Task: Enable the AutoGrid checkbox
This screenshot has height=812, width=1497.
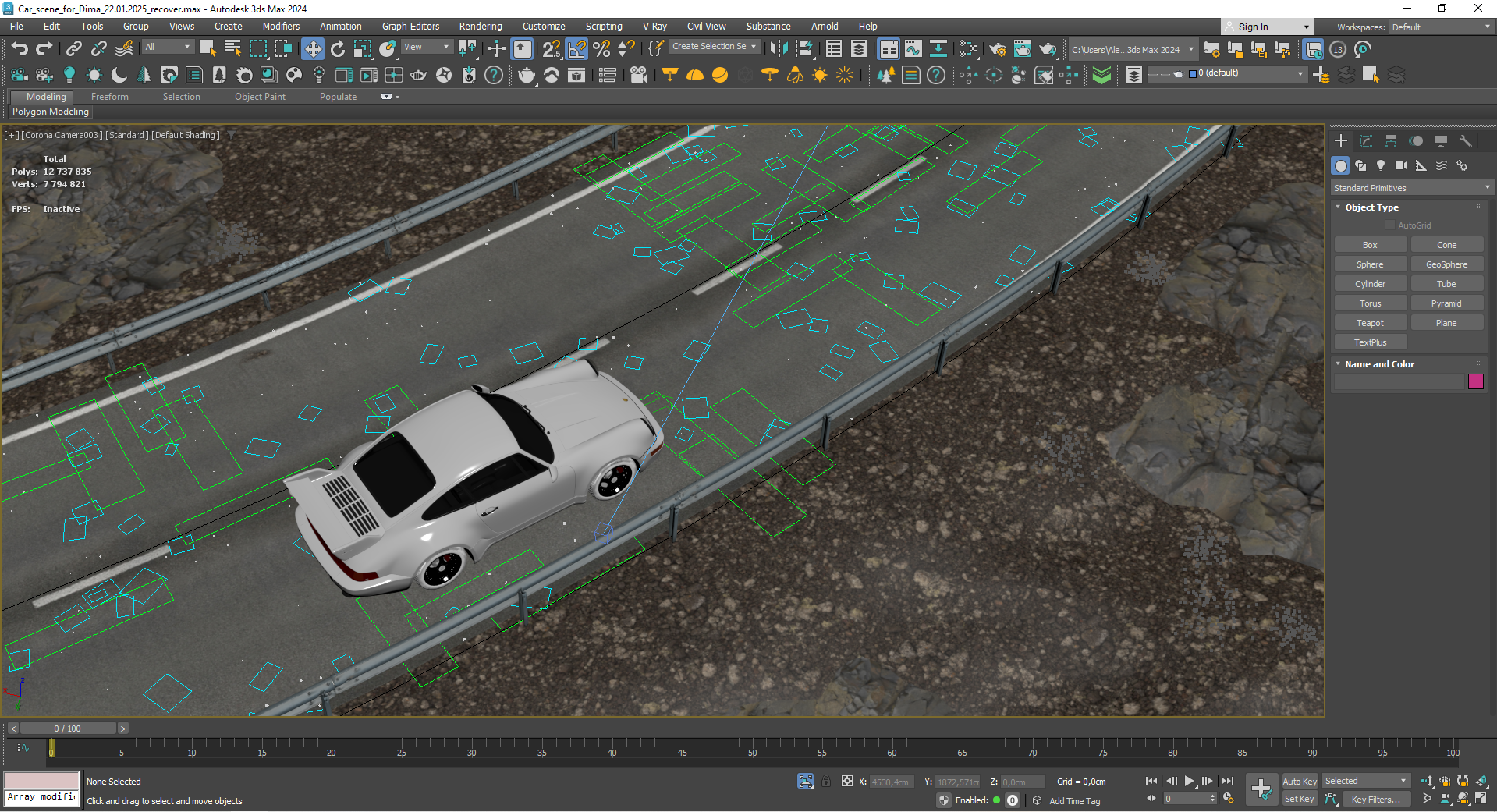Action: (1389, 225)
